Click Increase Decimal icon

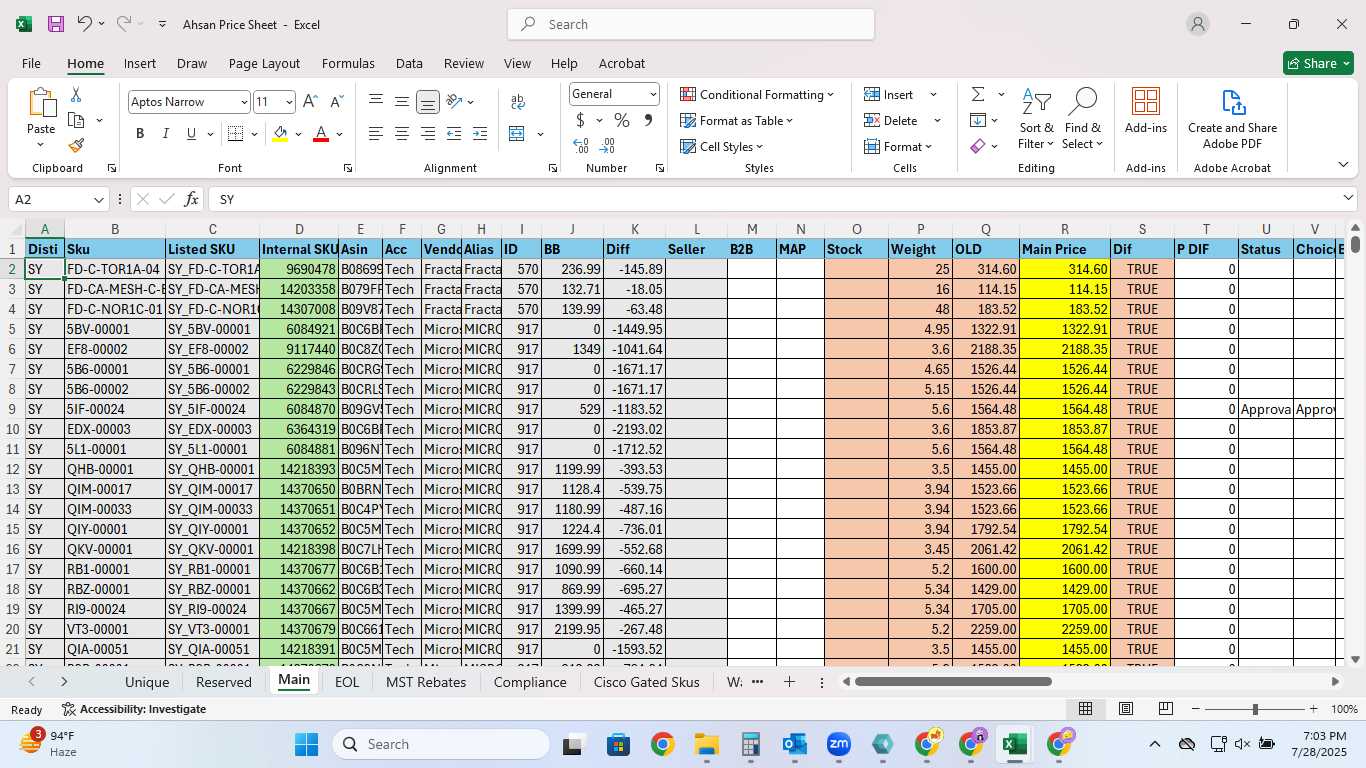[x=581, y=146]
